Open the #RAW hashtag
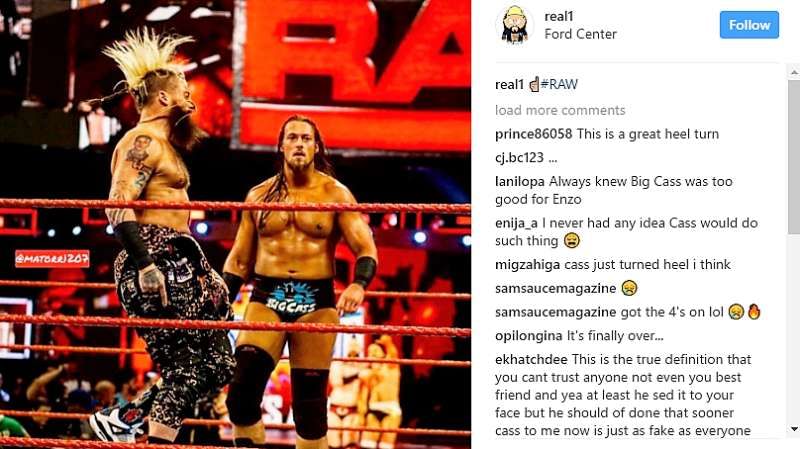 click(559, 84)
